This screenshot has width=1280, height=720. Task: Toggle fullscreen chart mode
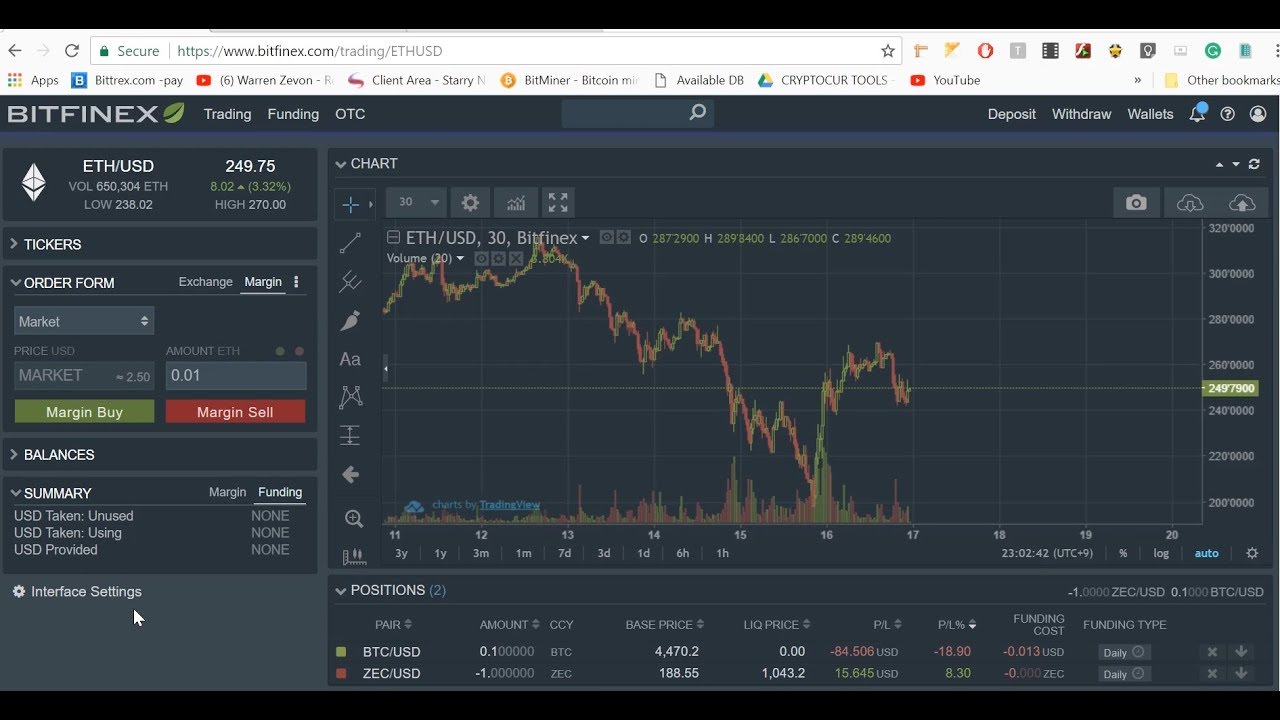[559, 202]
